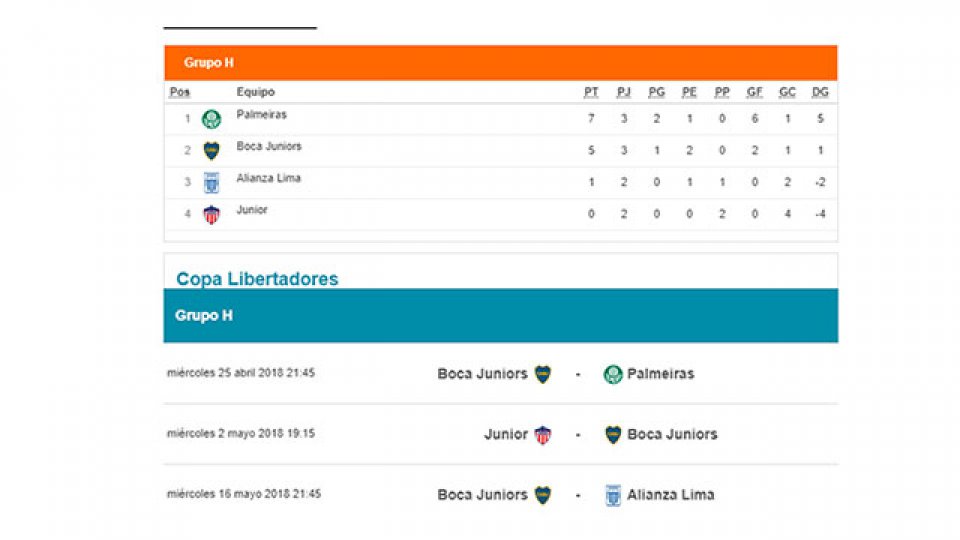Click the miércoles 16 mayo 2018 match date
The height and width of the screenshot is (540, 960).
coord(244,494)
